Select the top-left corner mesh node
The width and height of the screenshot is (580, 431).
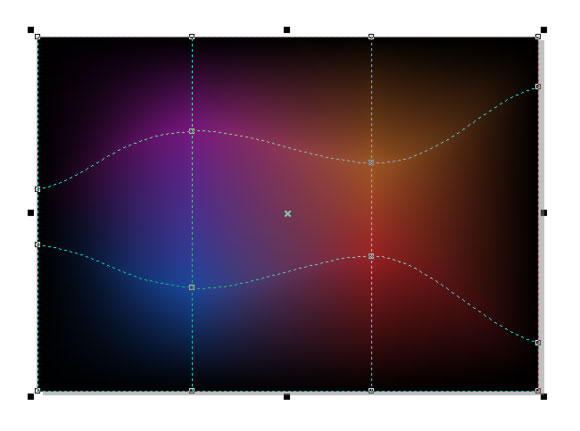(37, 37)
